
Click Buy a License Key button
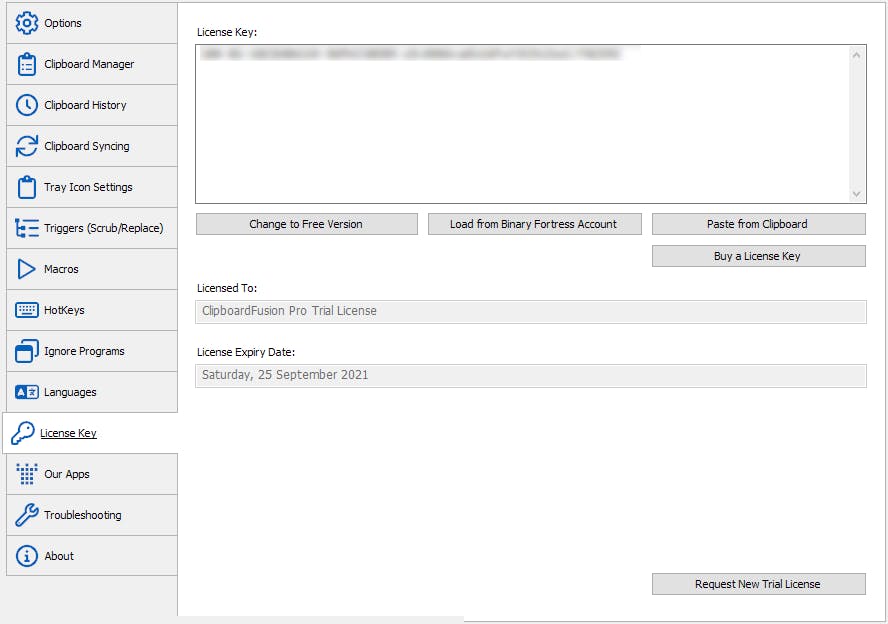click(x=758, y=256)
